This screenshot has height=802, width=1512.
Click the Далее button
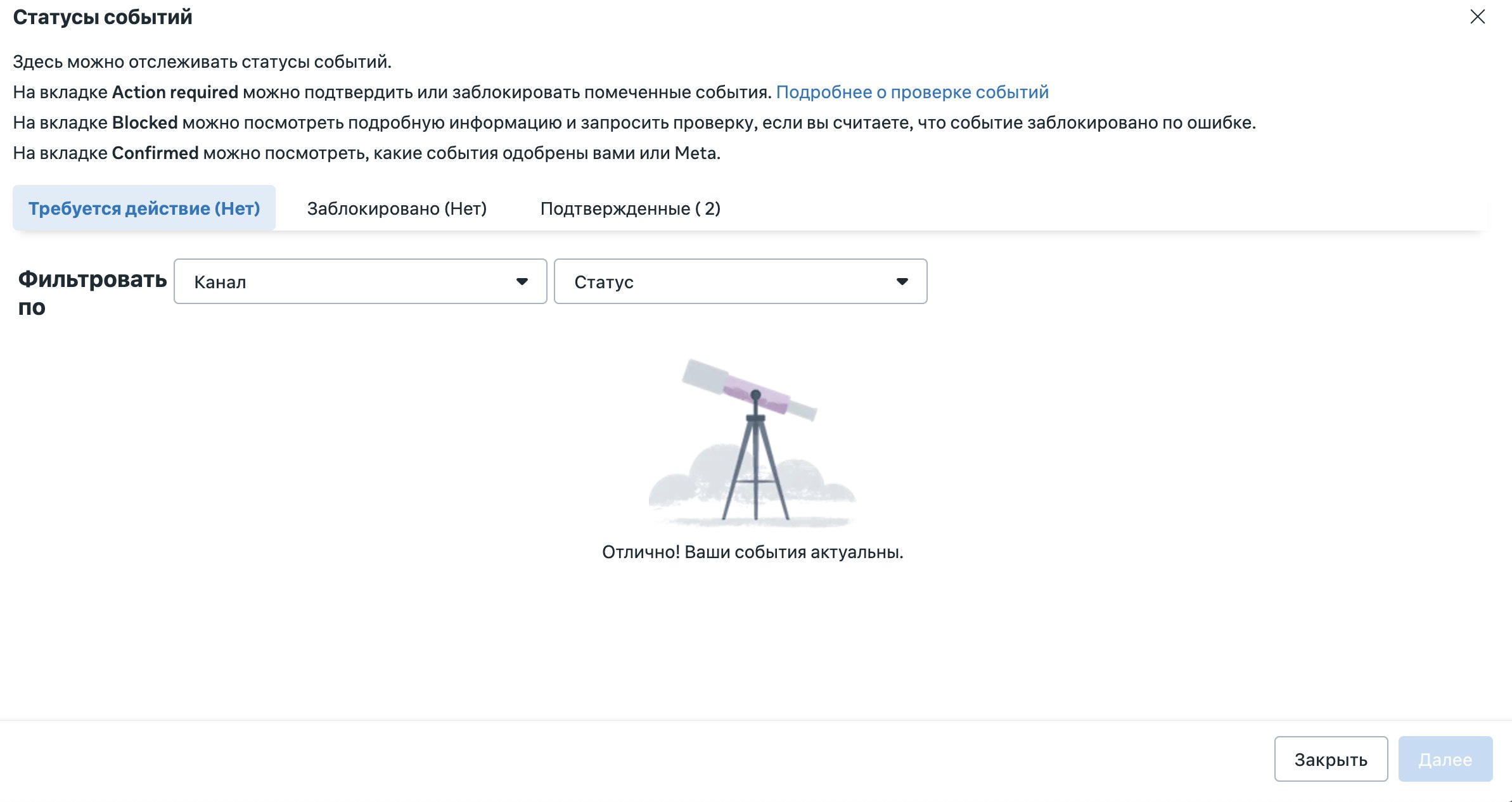coord(1445,759)
